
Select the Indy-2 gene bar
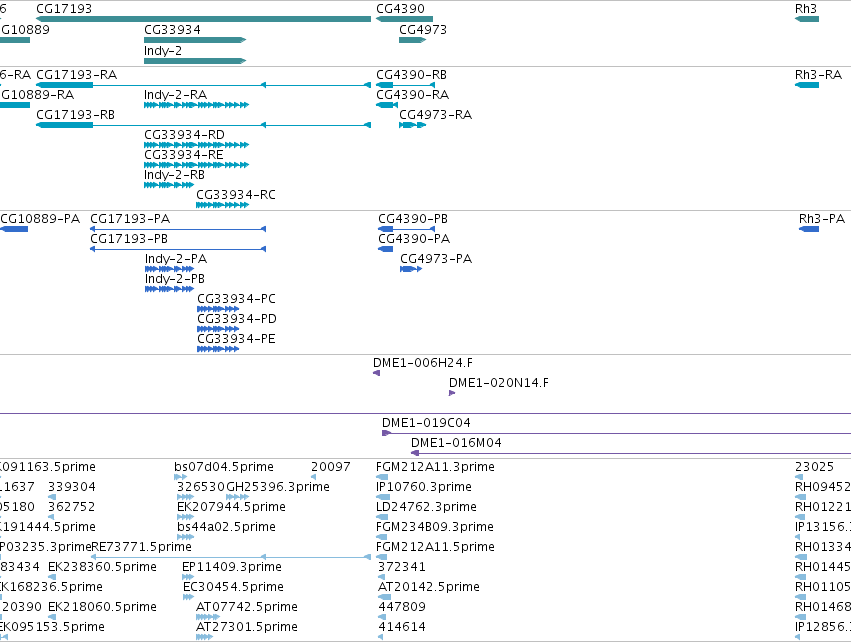click(x=195, y=61)
